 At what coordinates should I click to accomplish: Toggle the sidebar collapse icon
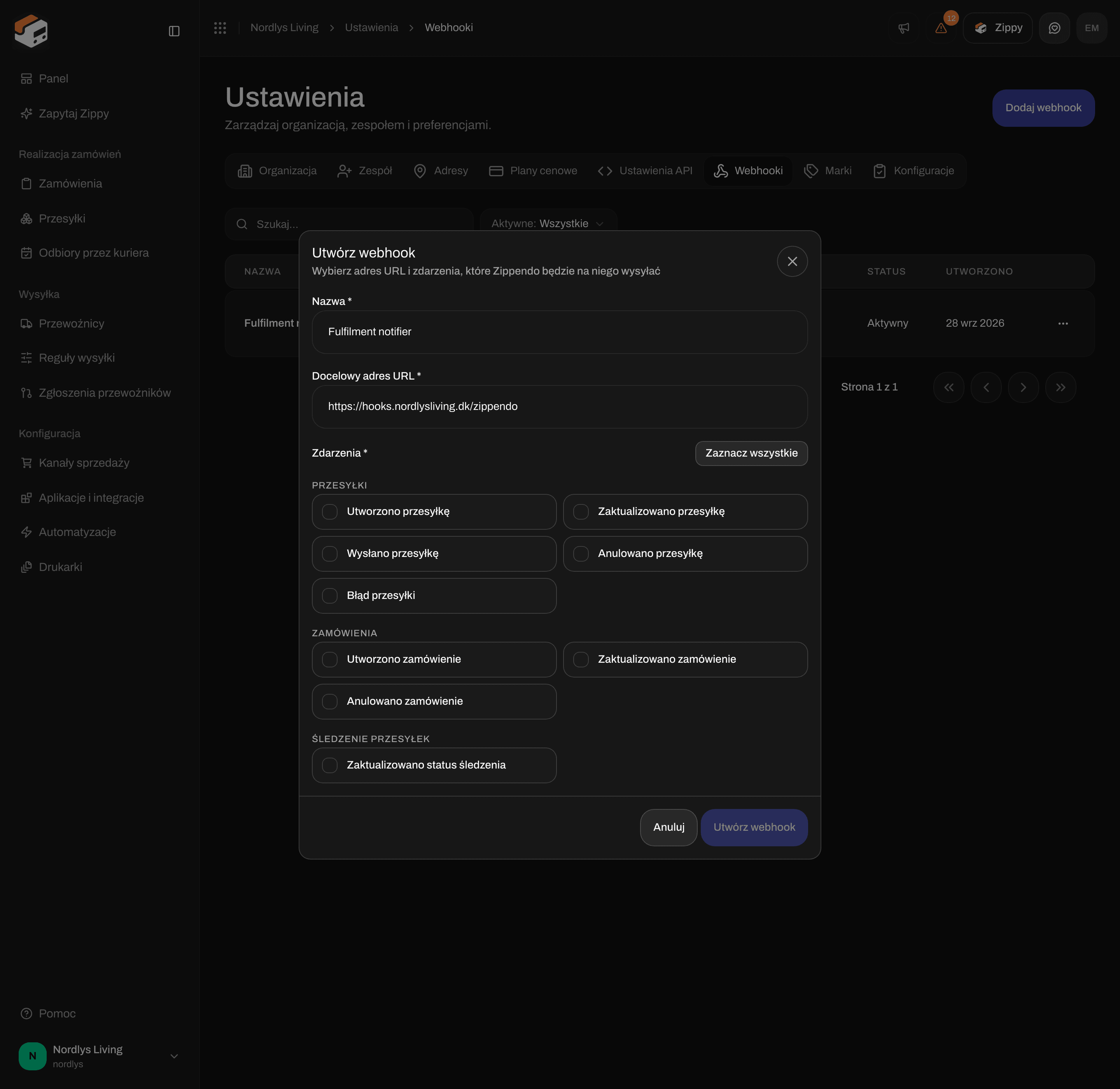click(175, 31)
